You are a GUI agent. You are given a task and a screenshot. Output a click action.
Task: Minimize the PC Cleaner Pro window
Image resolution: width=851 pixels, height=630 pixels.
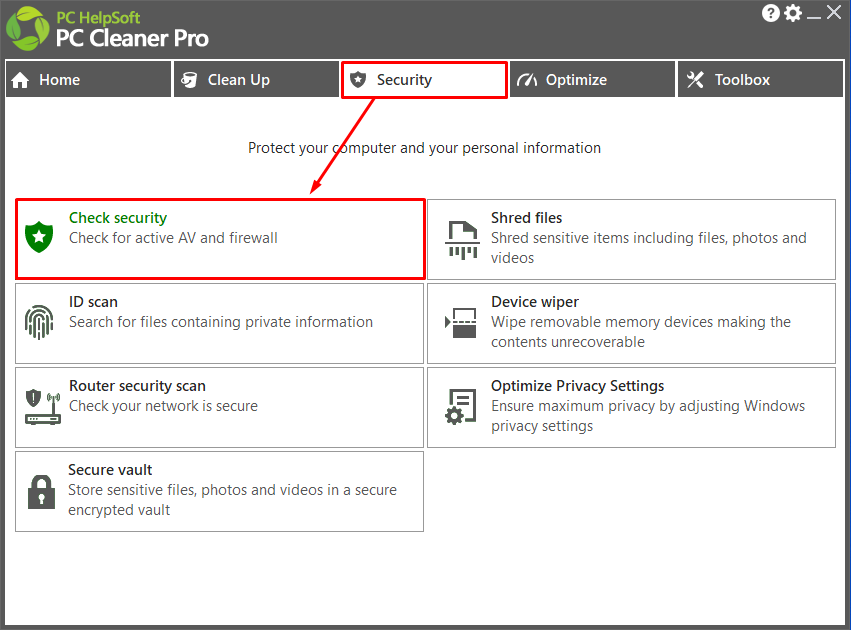[814, 15]
